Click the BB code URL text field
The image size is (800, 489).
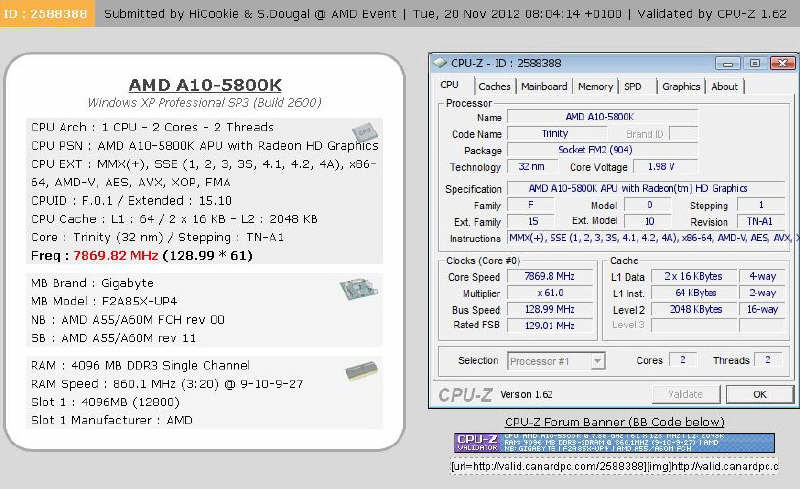pyautogui.click(x=614, y=467)
